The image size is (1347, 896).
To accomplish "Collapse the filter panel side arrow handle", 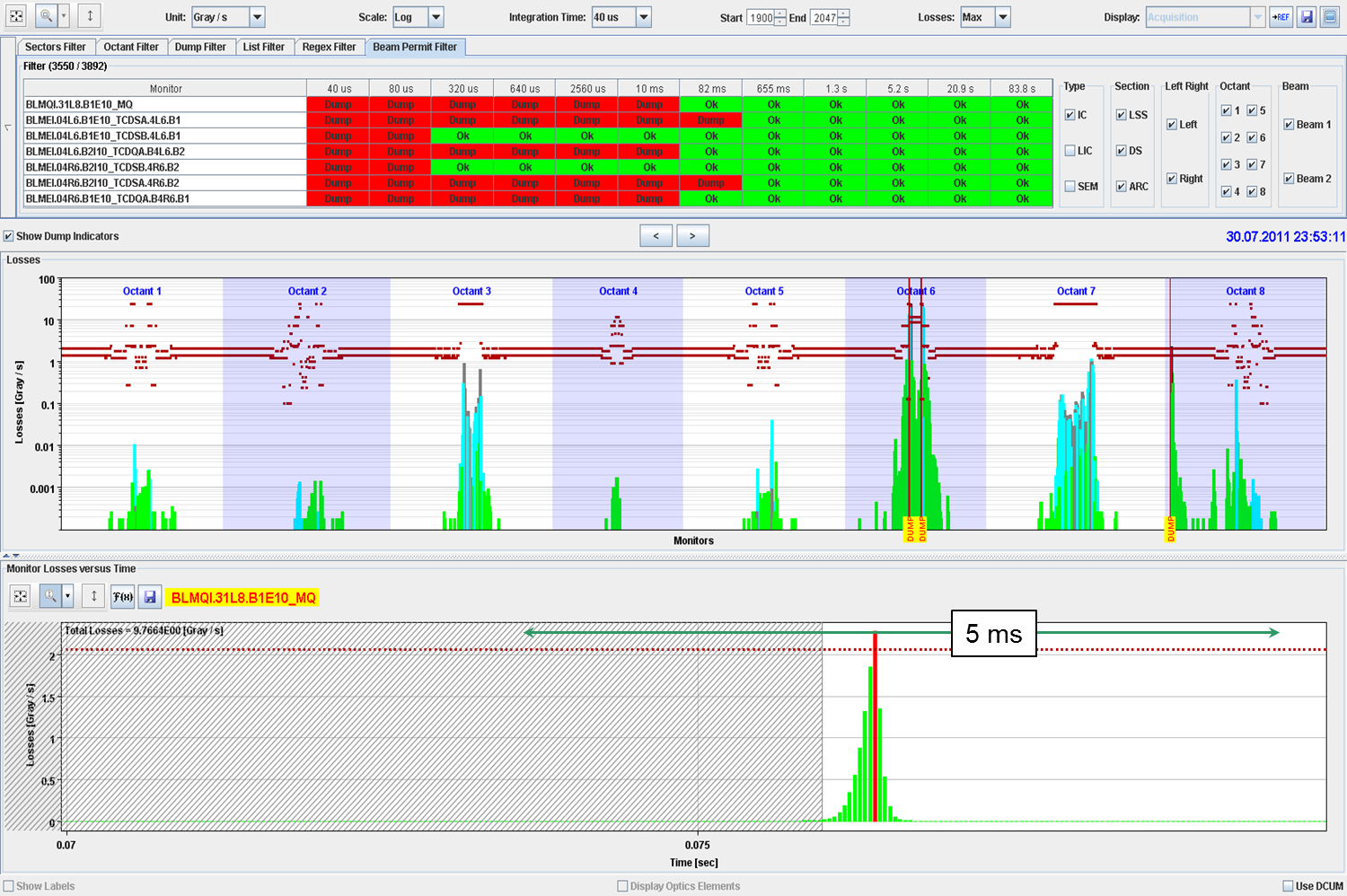I will click(8, 127).
